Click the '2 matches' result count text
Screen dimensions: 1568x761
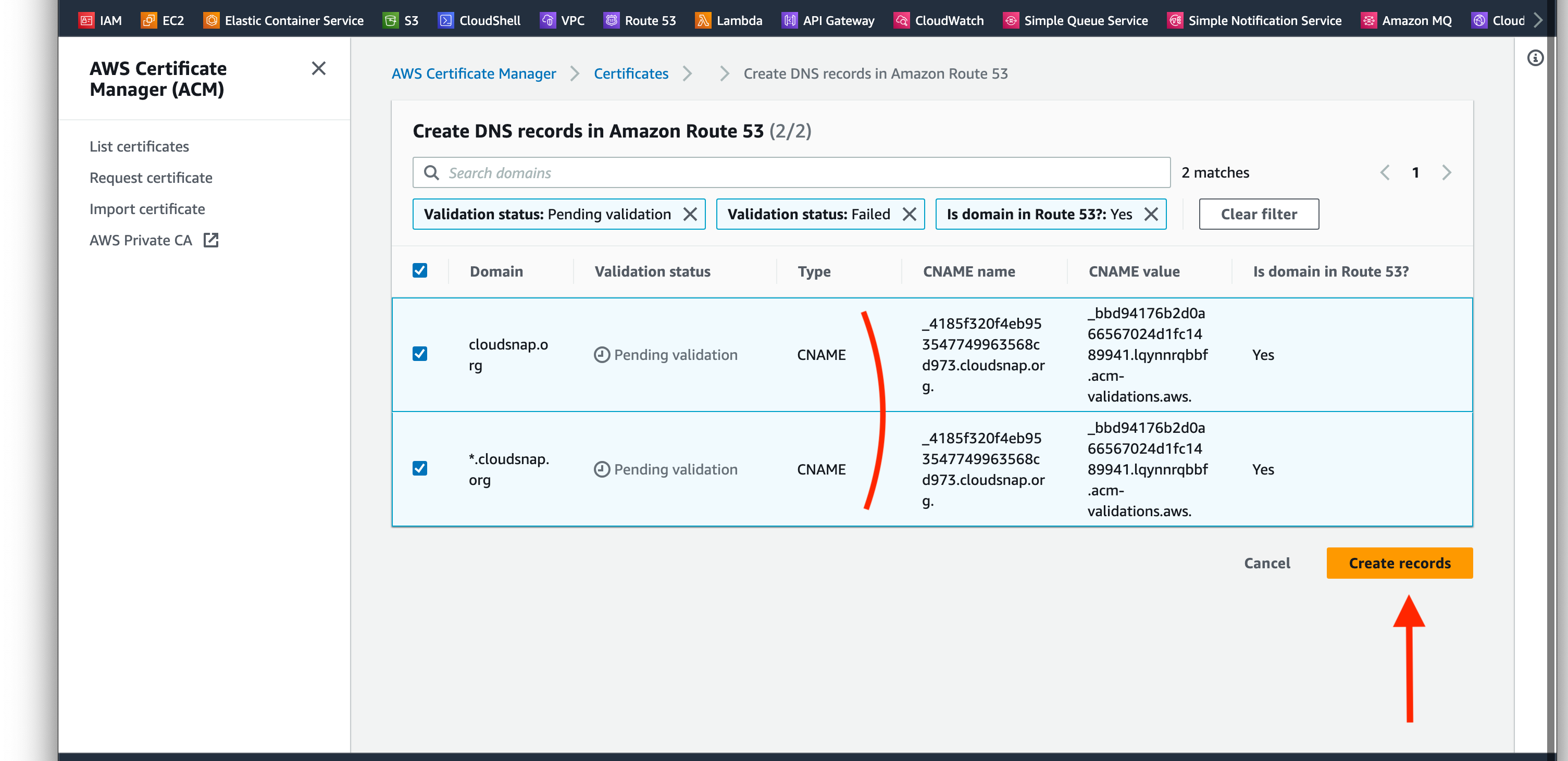(1215, 173)
